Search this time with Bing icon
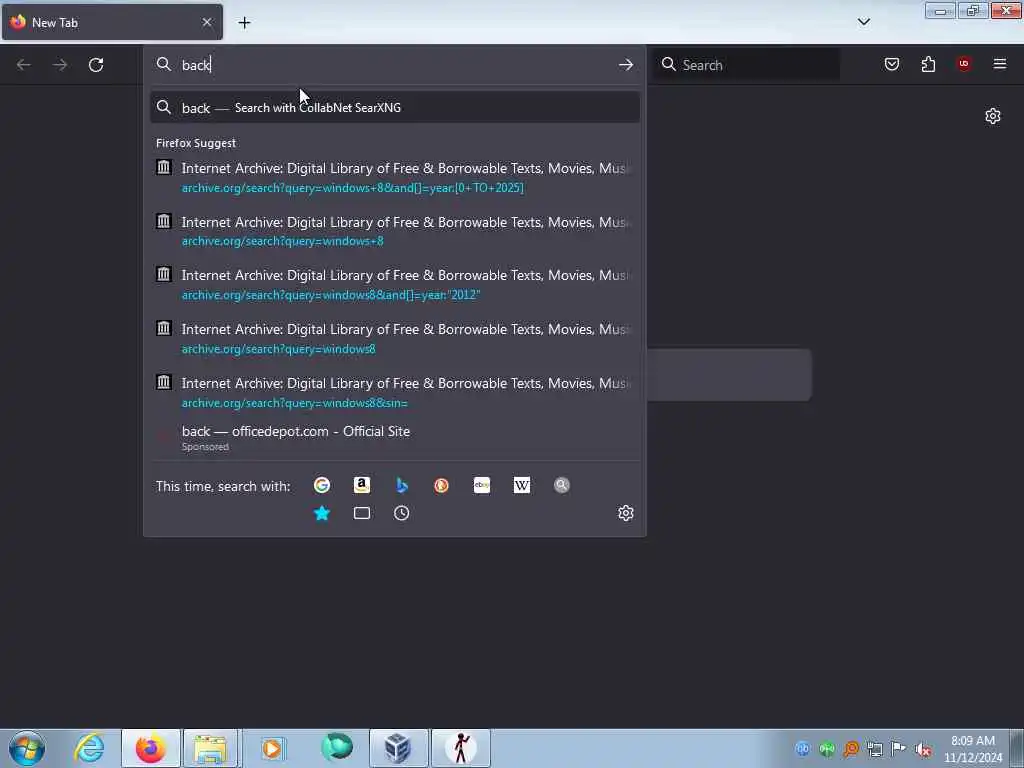Screen dimensions: 1024x768 [x=402, y=485]
